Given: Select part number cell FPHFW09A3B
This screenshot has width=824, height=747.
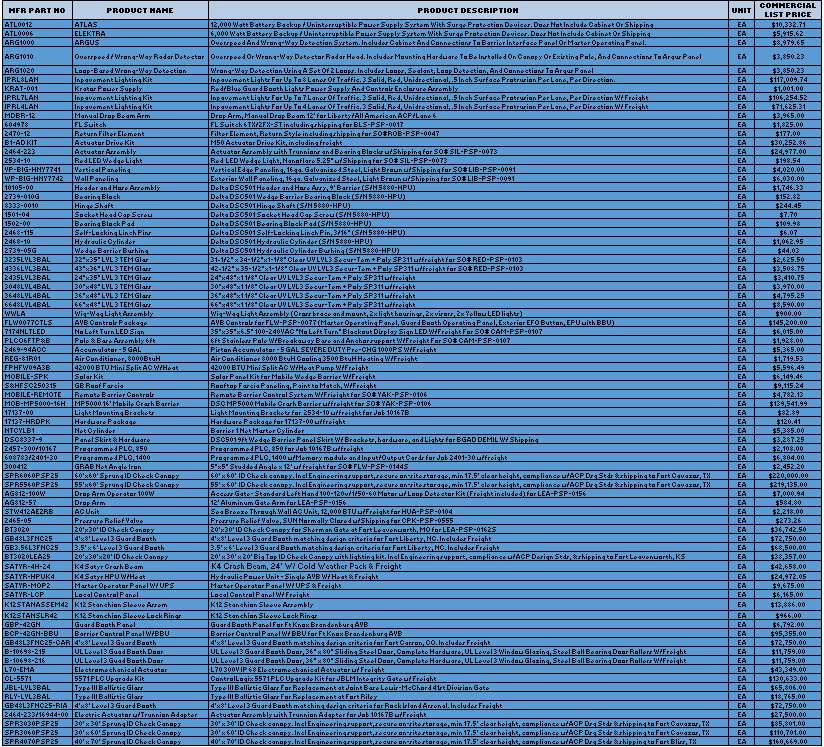Looking at the screenshot, I should tap(37, 368).
